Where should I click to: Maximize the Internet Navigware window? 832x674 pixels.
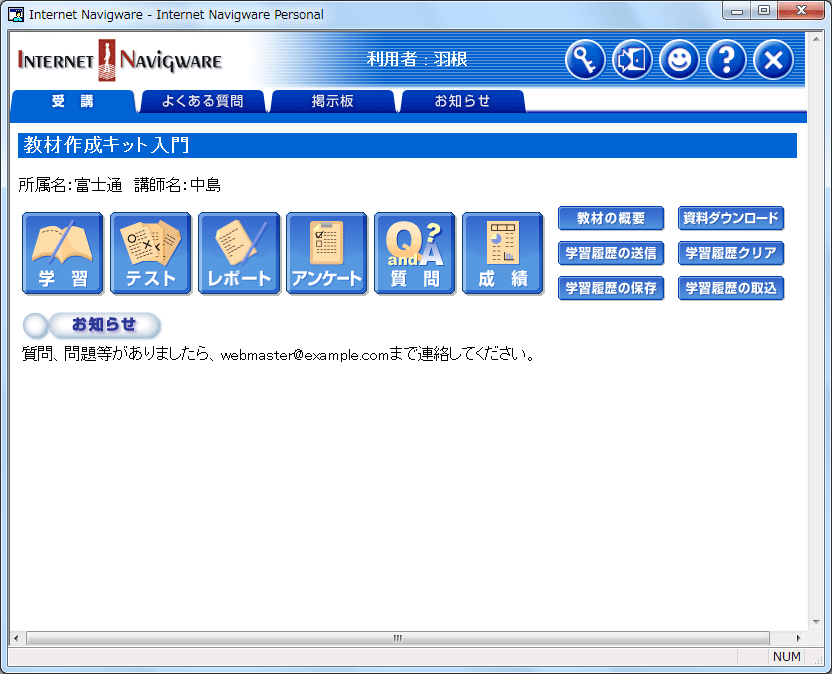pos(764,11)
